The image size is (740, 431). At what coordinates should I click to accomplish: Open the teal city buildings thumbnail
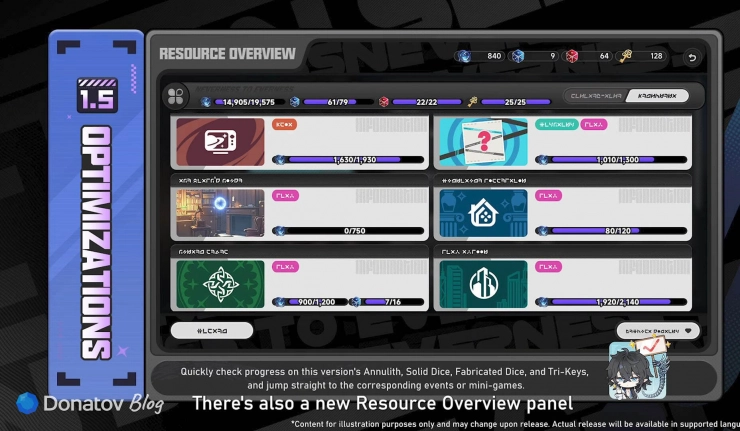[x=483, y=284]
